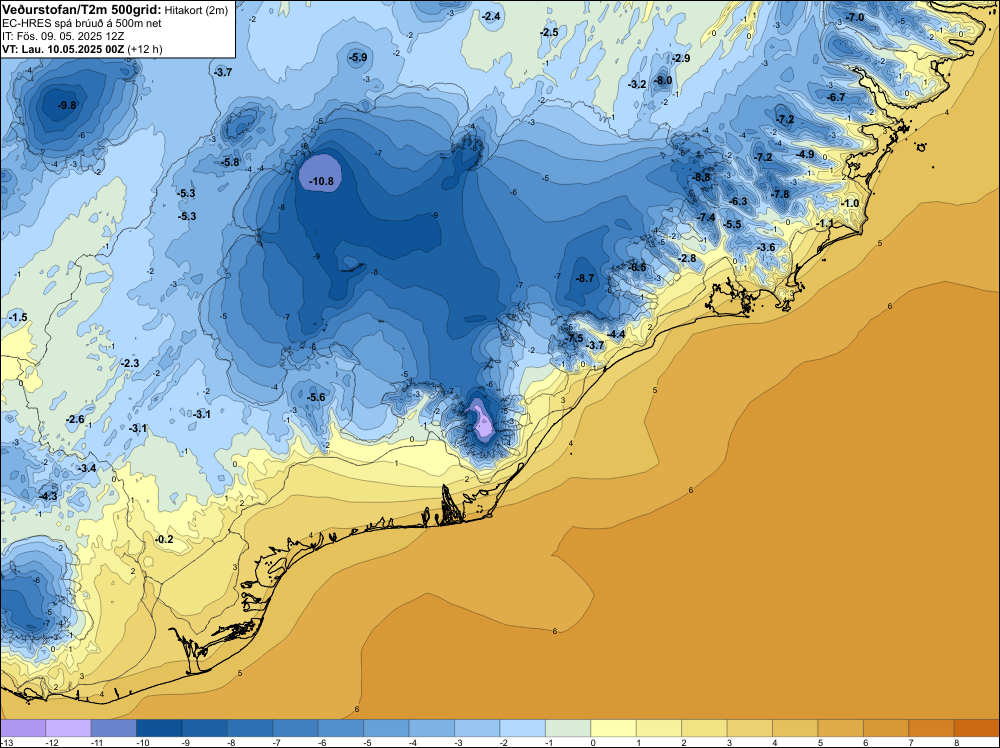1000x748 pixels.
Task: Click the -1.0 temperature label near the coast
Action: pos(849,203)
